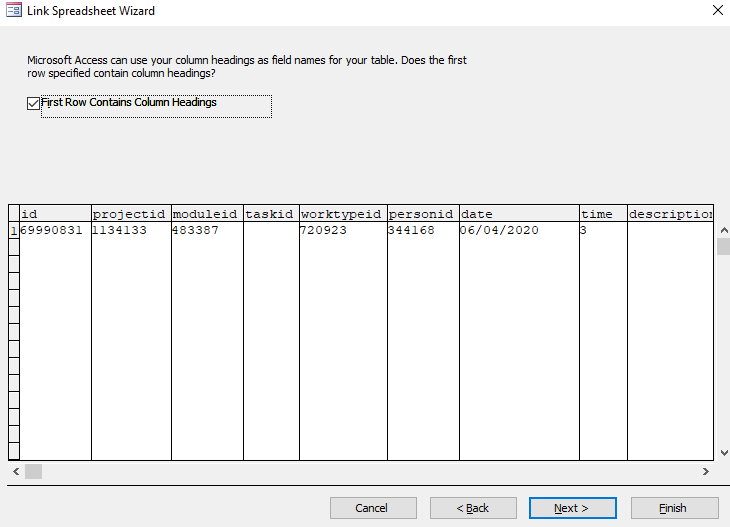The image size is (730, 527).
Task: Select the moduleid column header
Action: 207,214
